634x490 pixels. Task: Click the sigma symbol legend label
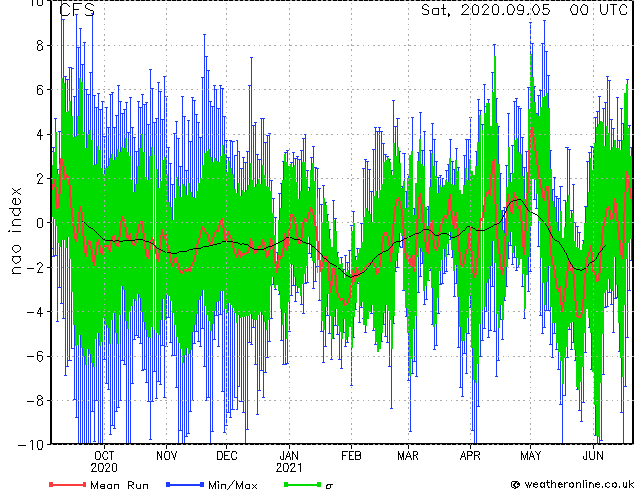(329, 486)
